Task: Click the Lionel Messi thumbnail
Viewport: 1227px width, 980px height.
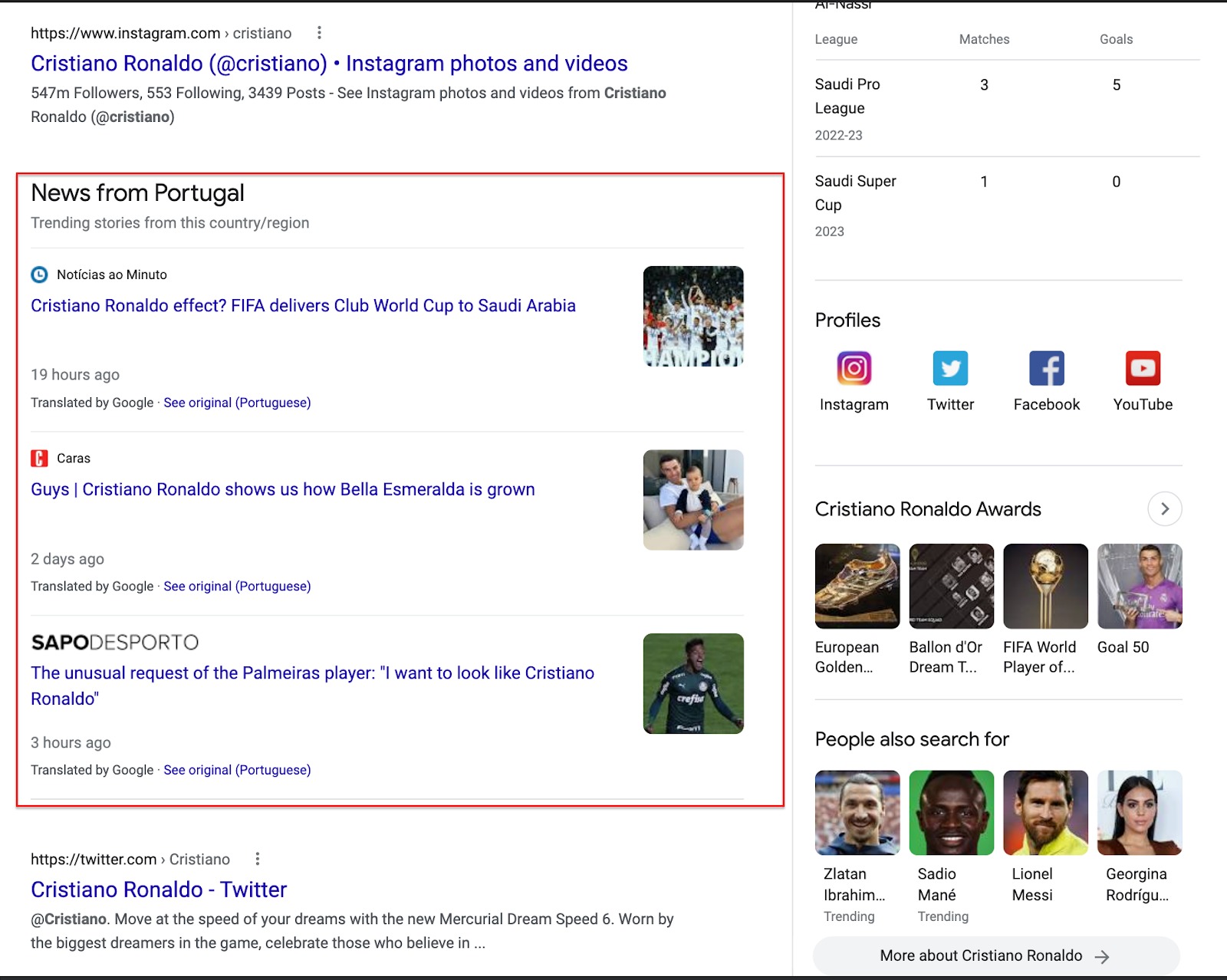Action: [1045, 813]
